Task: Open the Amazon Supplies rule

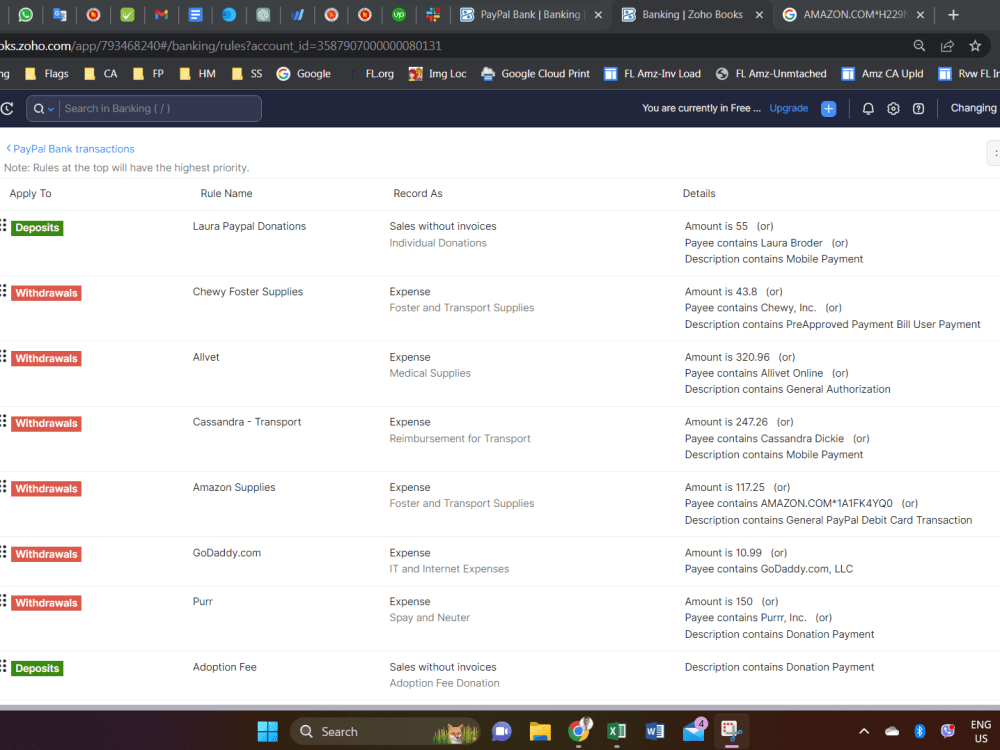Action: click(234, 487)
